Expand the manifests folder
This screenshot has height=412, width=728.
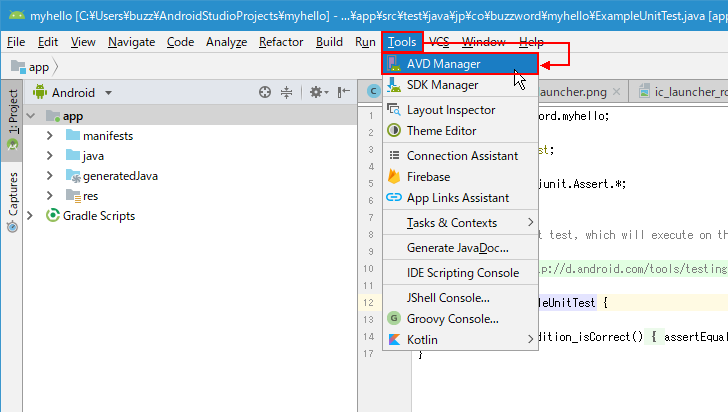tap(50, 136)
